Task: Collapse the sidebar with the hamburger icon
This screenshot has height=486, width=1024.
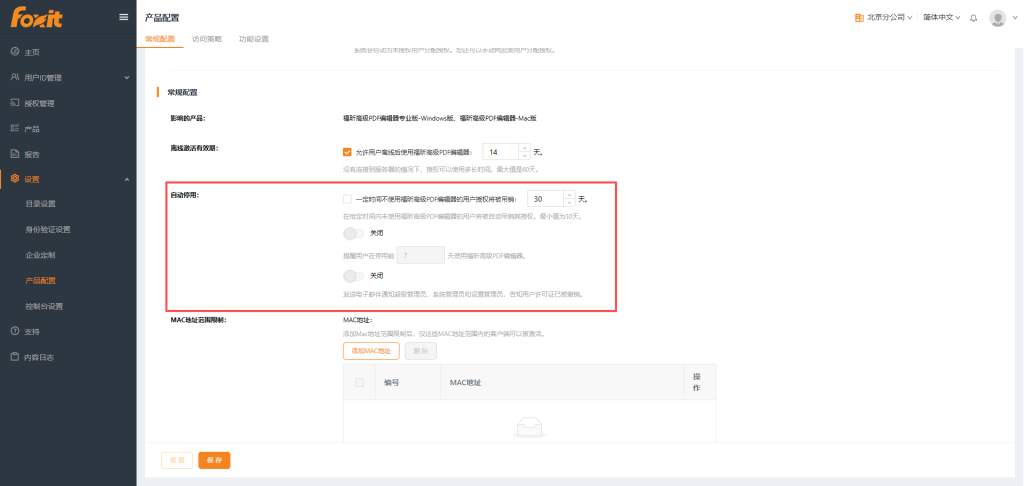Action: pyautogui.click(x=123, y=17)
